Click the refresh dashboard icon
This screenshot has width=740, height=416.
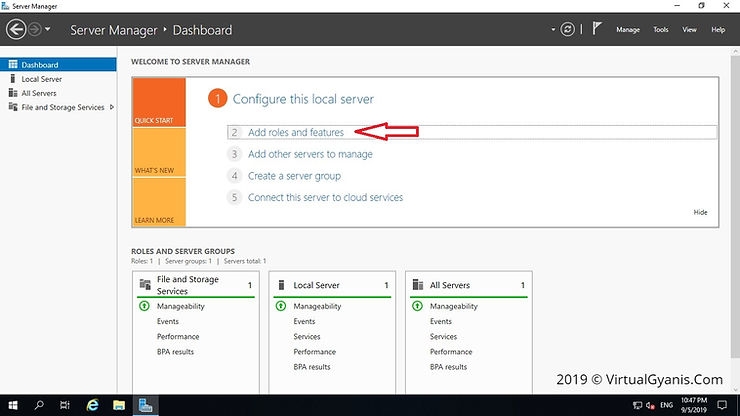568,30
